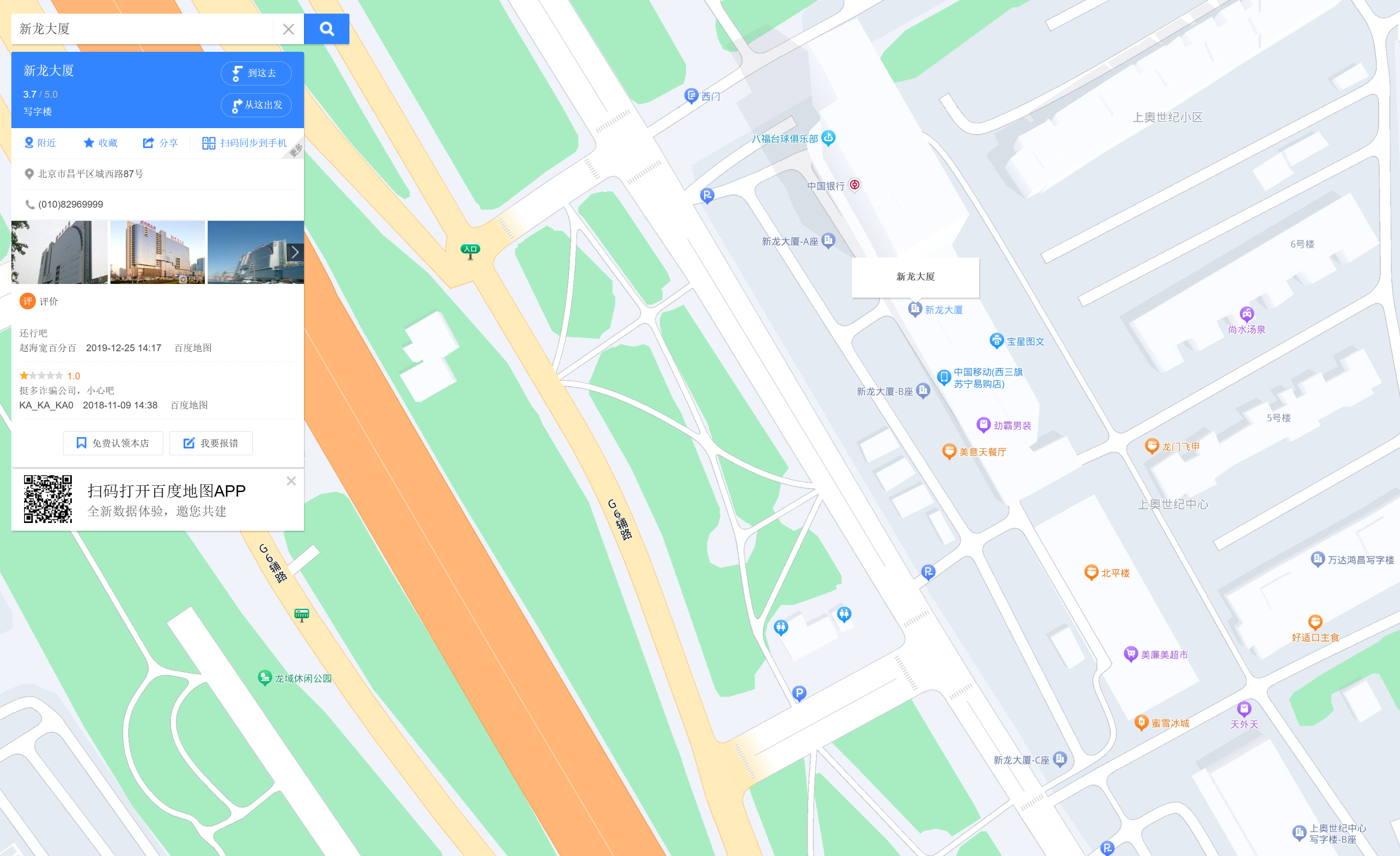Share location via 分享
The width and height of the screenshot is (1400, 856).
pos(159,143)
